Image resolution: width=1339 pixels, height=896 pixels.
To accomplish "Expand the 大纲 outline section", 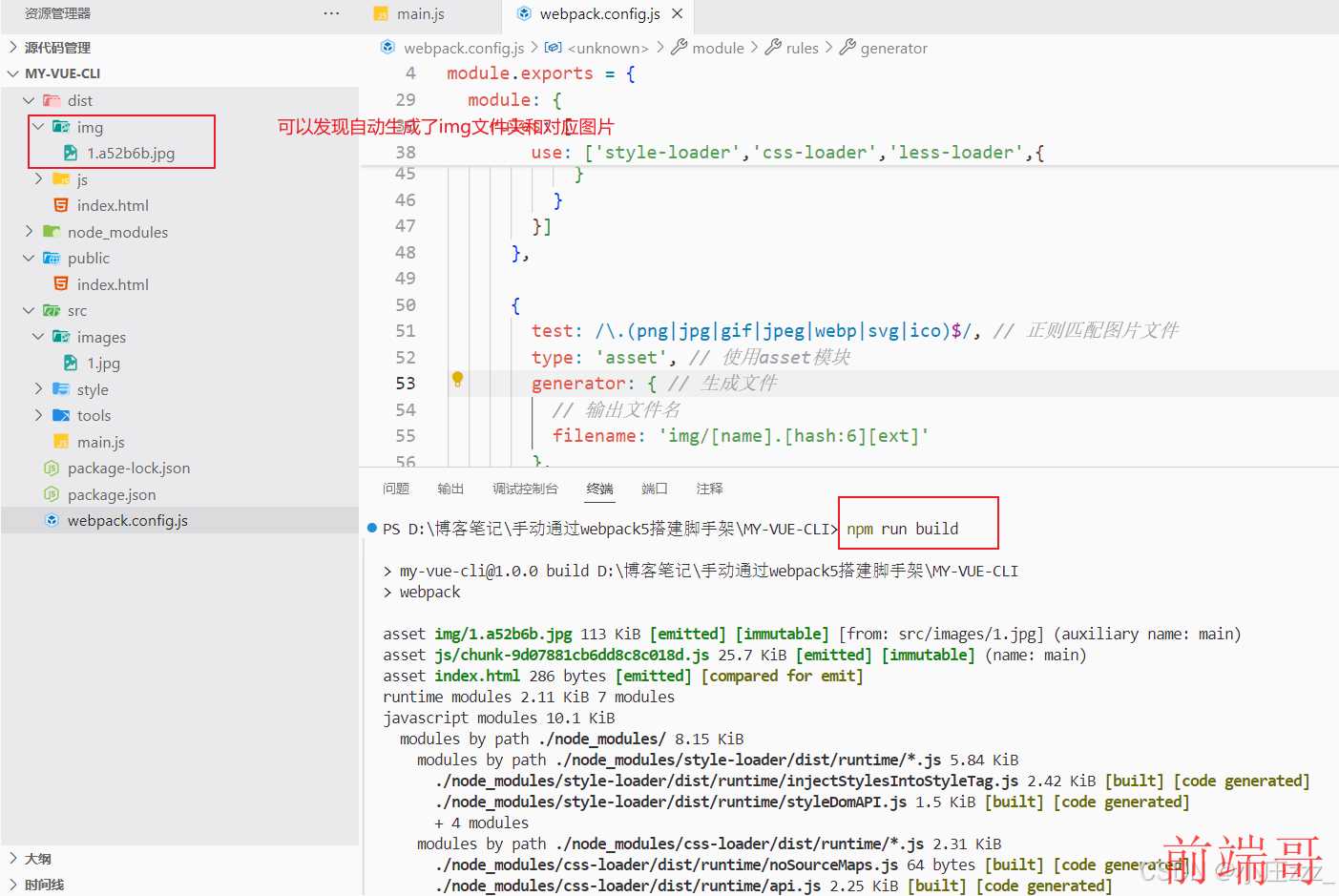I will tap(13, 858).
